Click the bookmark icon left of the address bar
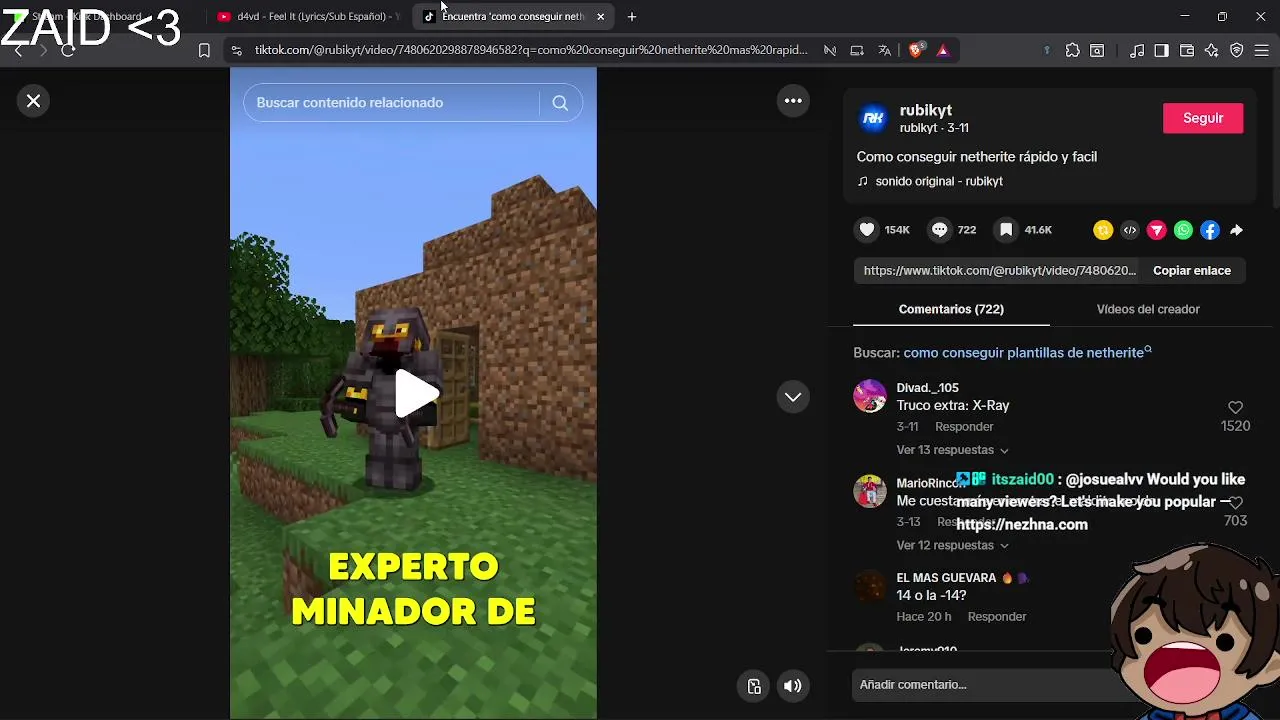1280x720 pixels. pyautogui.click(x=204, y=50)
